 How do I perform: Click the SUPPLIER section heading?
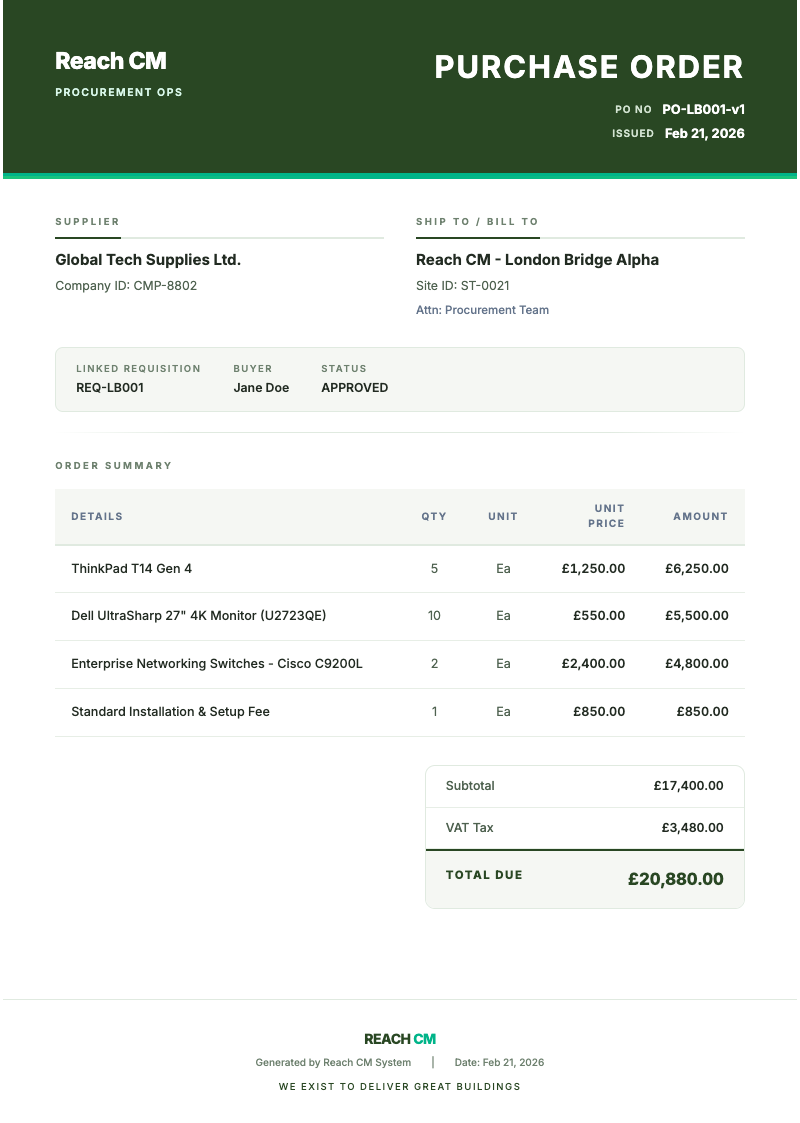click(87, 221)
